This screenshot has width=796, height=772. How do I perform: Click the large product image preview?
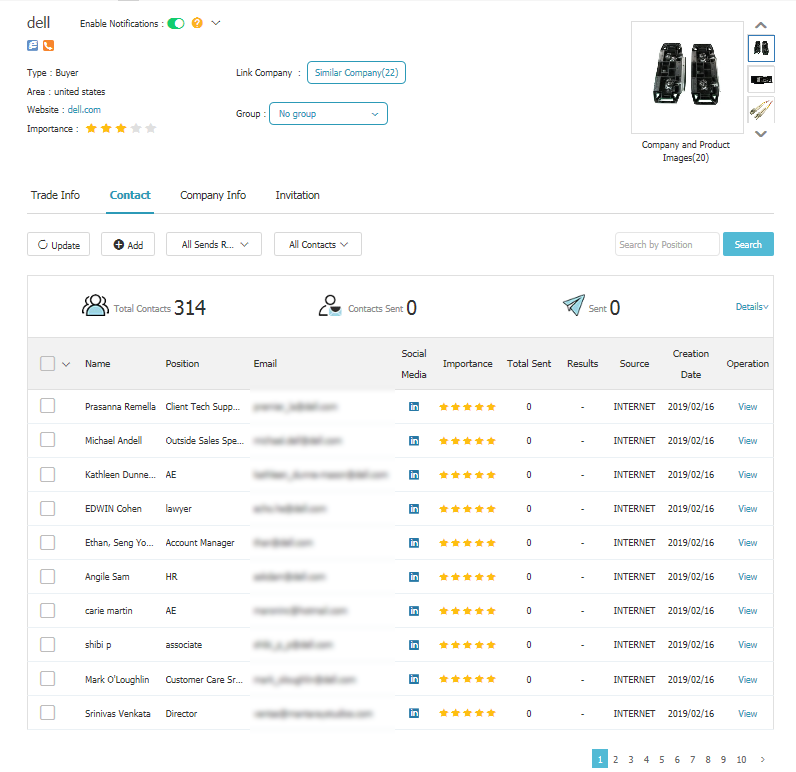(x=687, y=77)
